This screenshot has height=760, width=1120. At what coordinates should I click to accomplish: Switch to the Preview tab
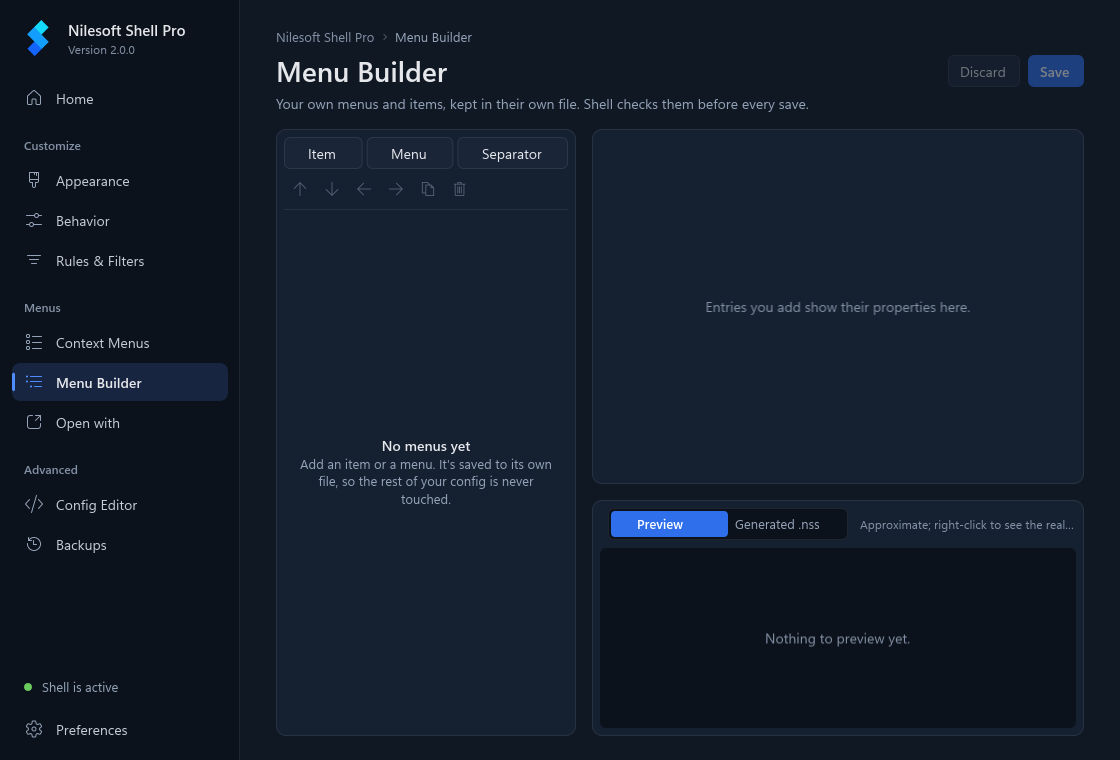[x=669, y=524]
